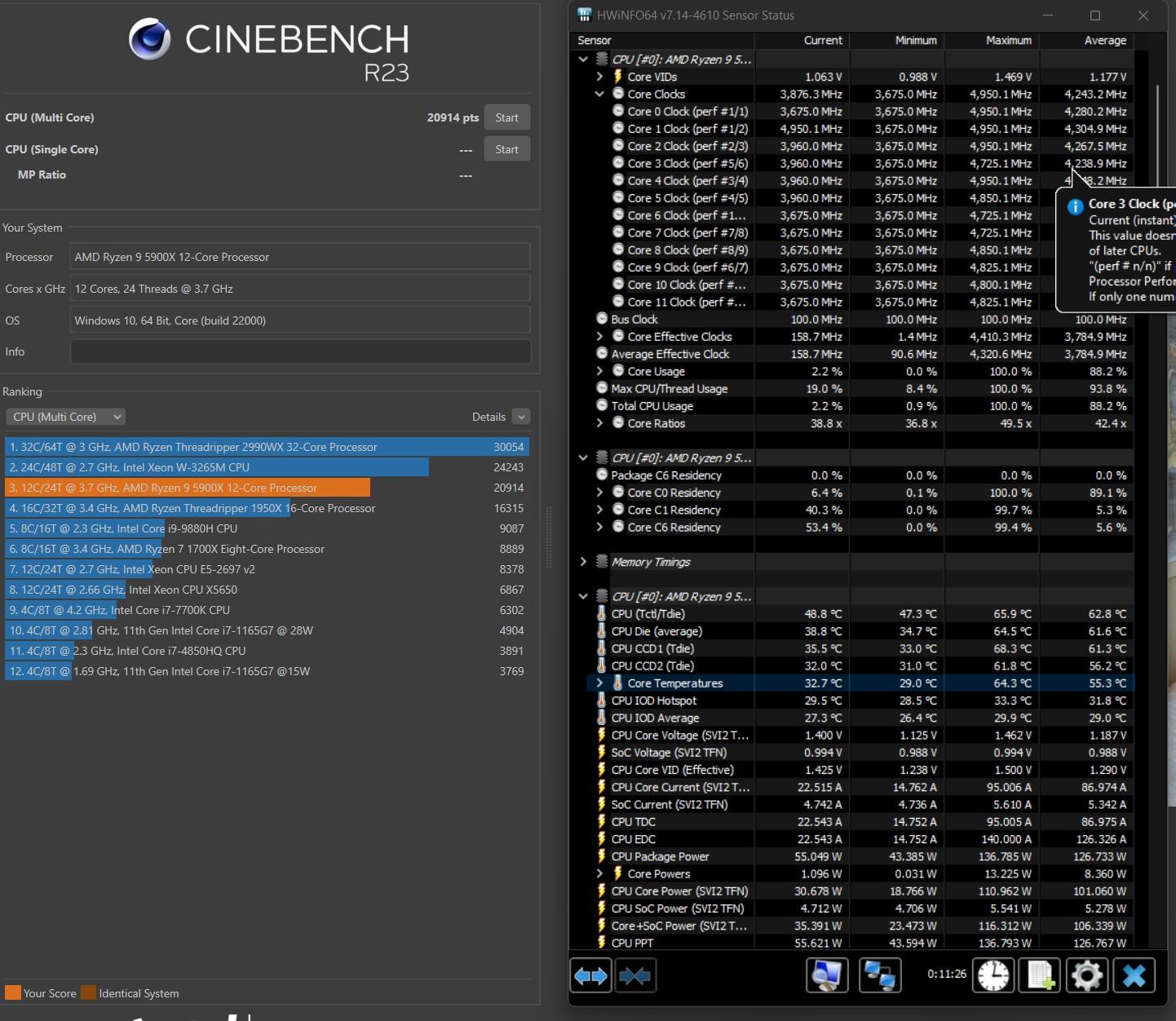
Task: Expand the Core Powers row
Action: [599, 873]
